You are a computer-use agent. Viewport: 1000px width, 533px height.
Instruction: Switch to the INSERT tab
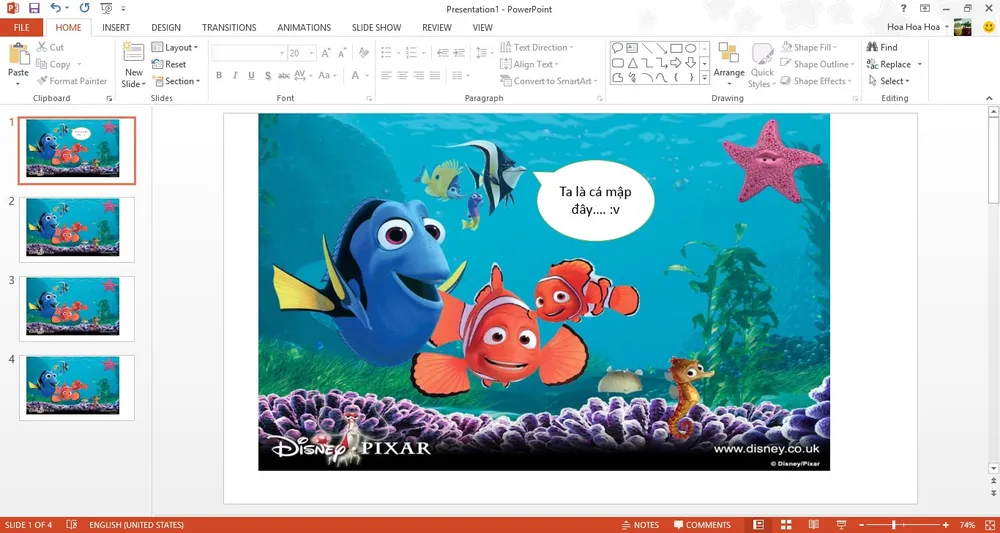pyautogui.click(x=116, y=27)
